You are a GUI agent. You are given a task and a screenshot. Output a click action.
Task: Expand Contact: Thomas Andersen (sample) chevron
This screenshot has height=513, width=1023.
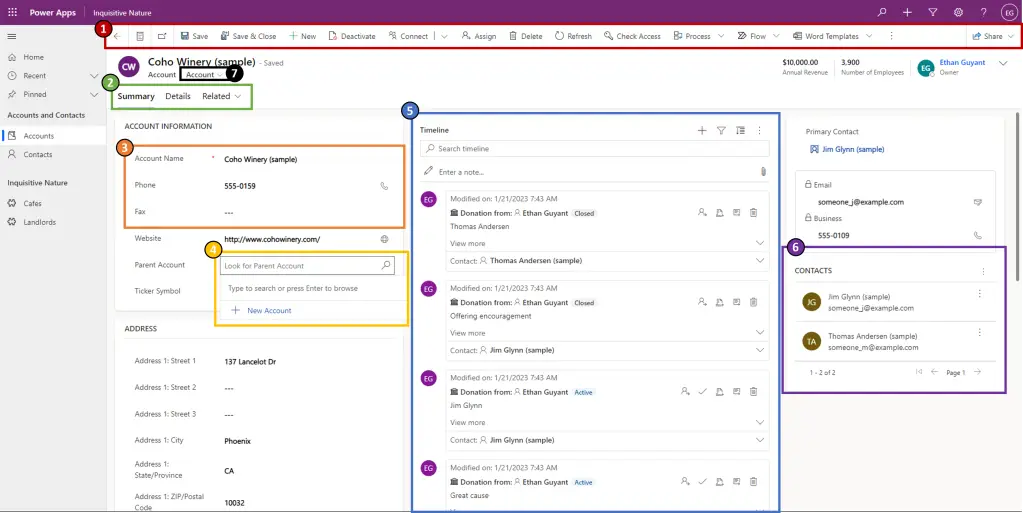tap(759, 260)
